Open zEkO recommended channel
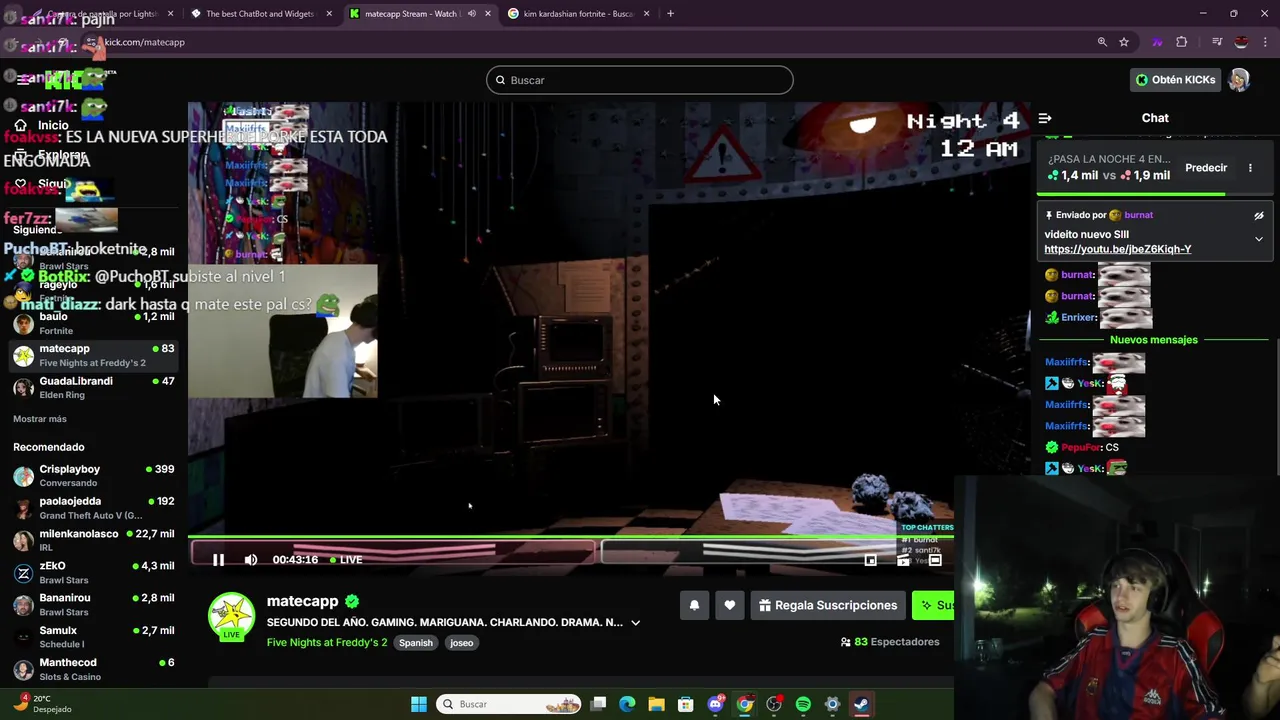Screen dimensions: 1280x720 tap(94, 573)
